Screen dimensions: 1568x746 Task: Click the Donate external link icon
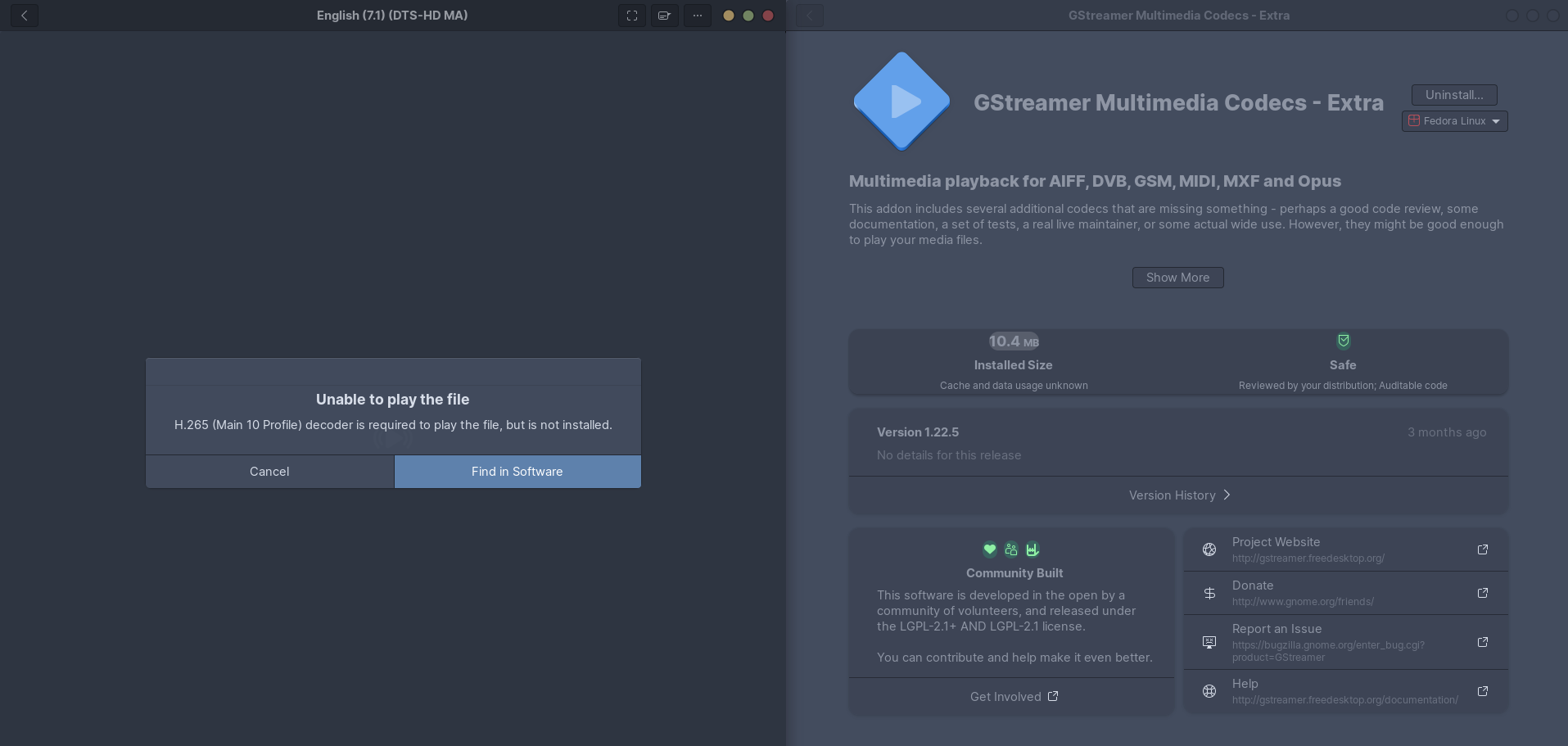[x=1482, y=593]
